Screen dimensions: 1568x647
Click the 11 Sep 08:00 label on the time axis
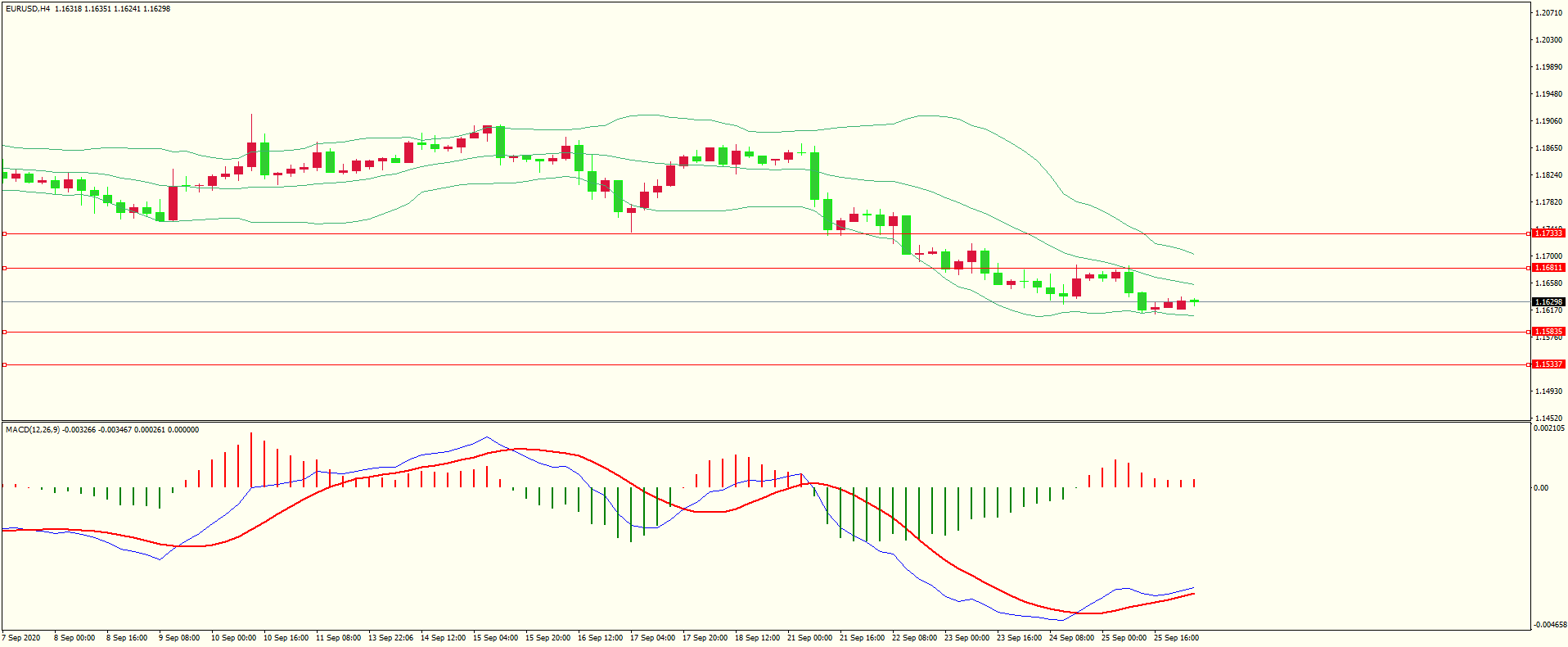[x=338, y=638]
